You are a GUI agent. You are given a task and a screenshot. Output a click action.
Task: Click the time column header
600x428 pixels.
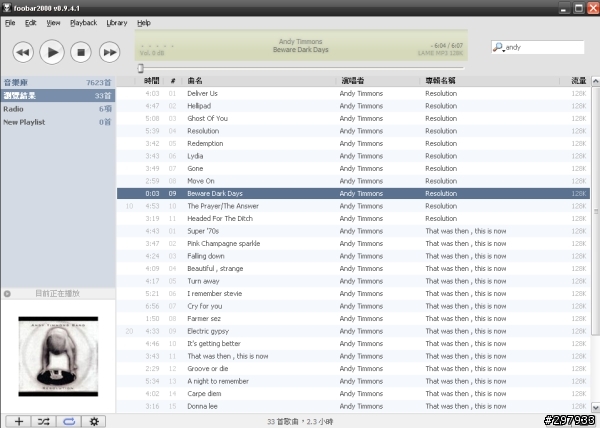click(152, 81)
